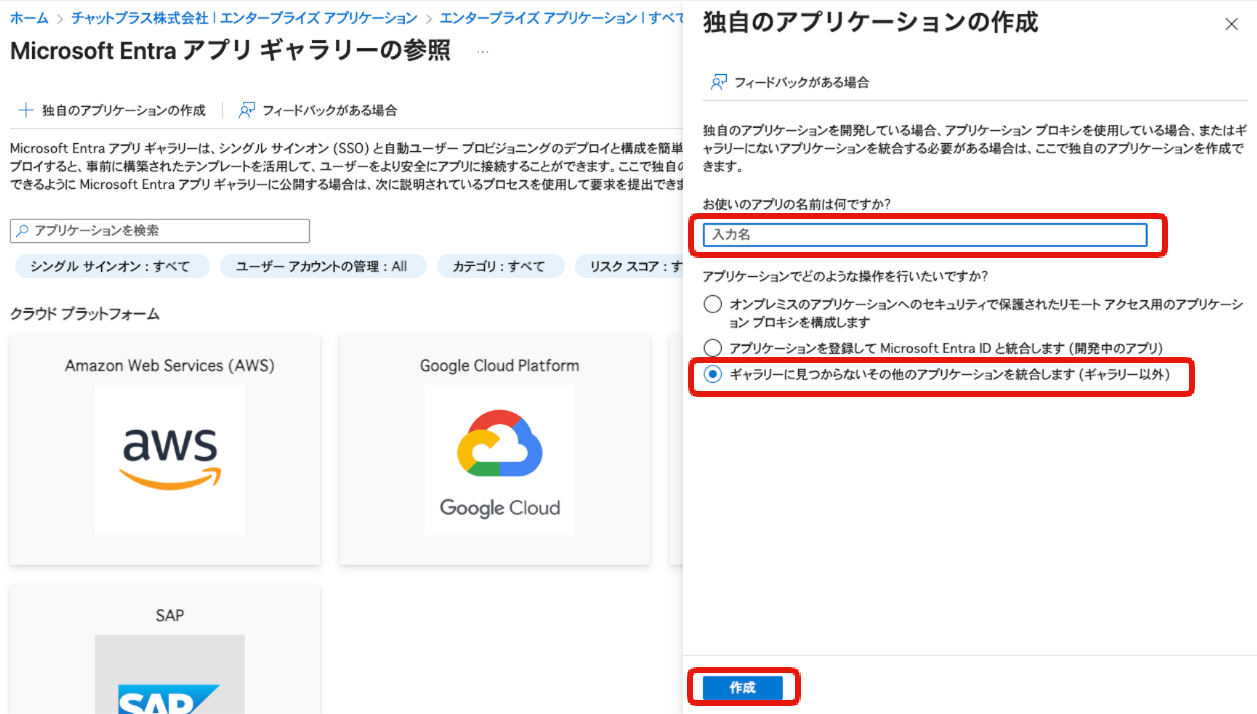Select the non-gallery application integration radio option
Image resolution: width=1257 pixels, height=714 pixels.
pyautogui.click(x=712, y=374)
